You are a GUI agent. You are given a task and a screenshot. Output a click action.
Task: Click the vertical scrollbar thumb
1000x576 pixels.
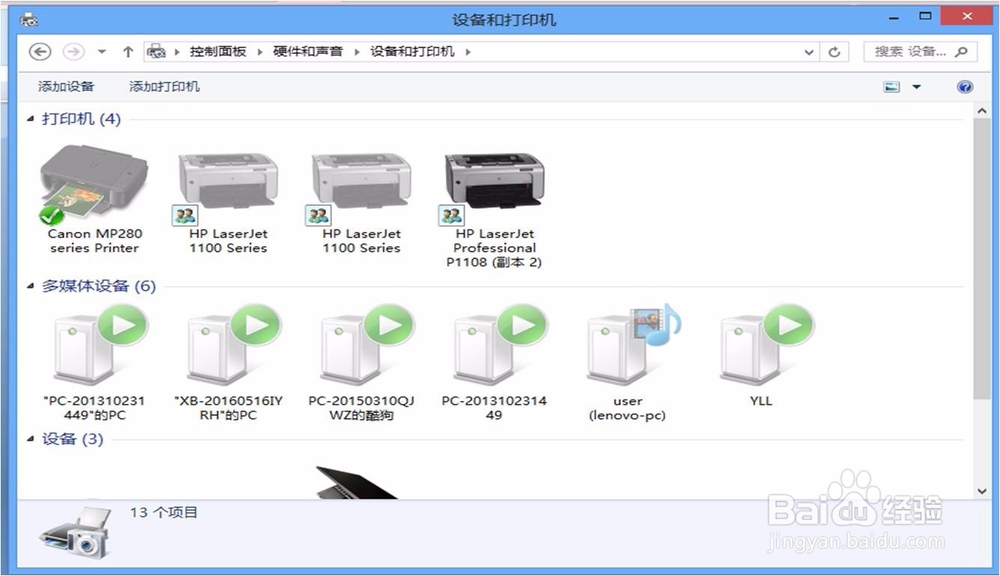point(982,258)
